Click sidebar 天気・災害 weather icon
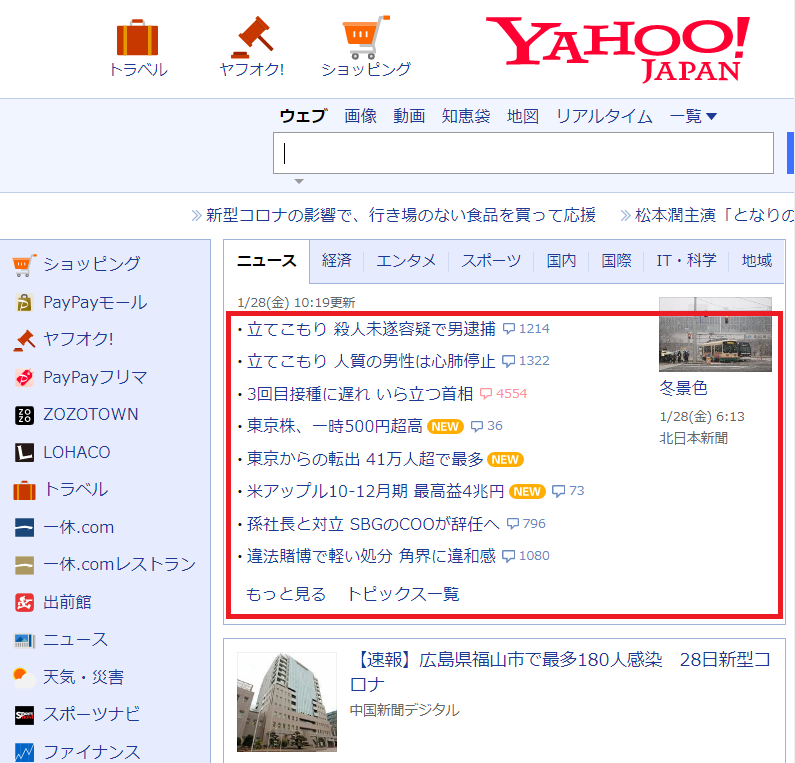 (24, 678)
